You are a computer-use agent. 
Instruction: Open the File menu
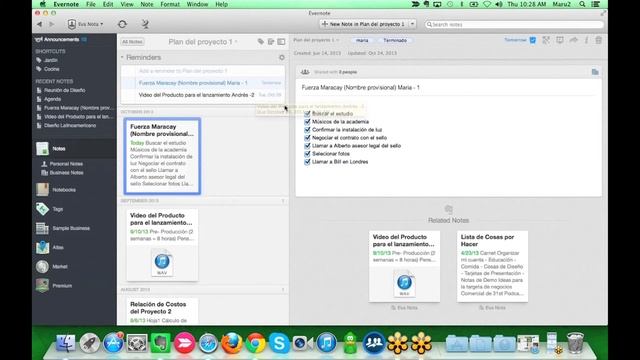pyautogui.click(x=91, y=4)
